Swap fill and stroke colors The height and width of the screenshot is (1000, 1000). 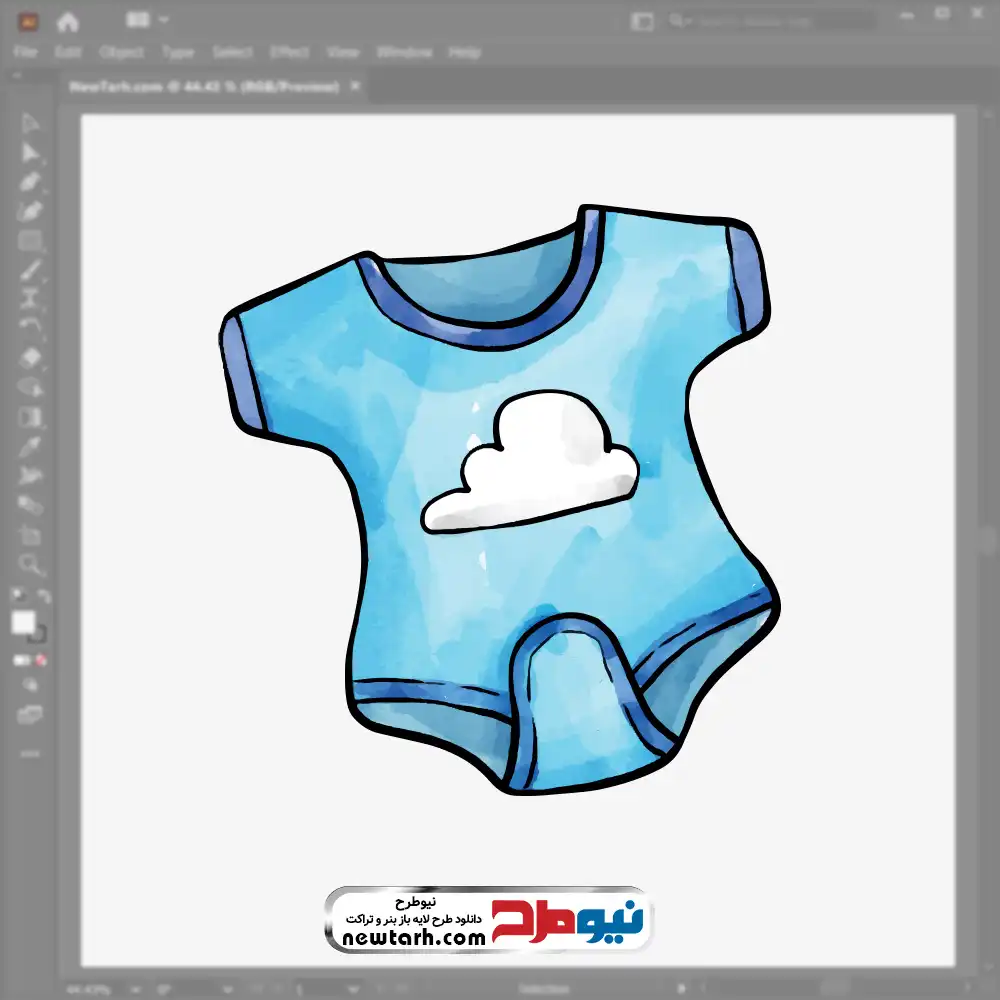40,596
